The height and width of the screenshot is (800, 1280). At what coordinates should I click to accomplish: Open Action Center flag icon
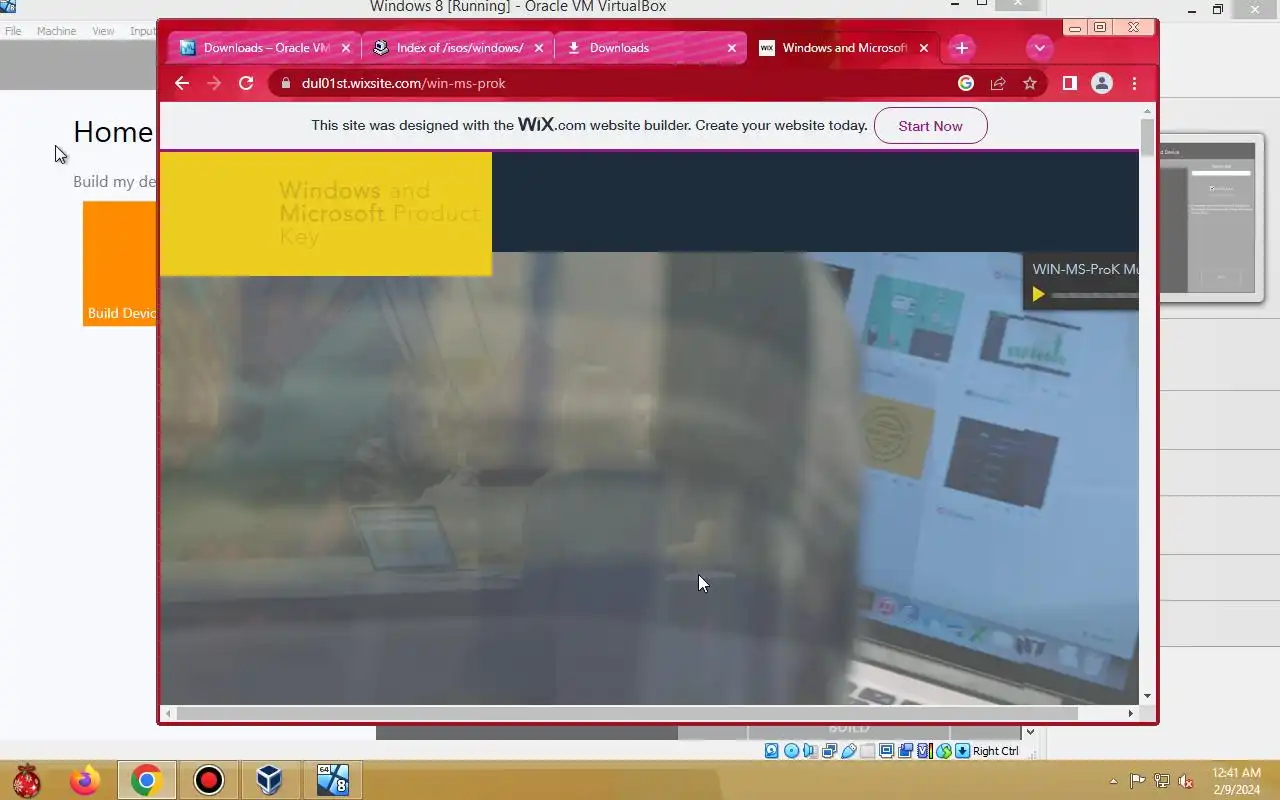pos(1137,781)
